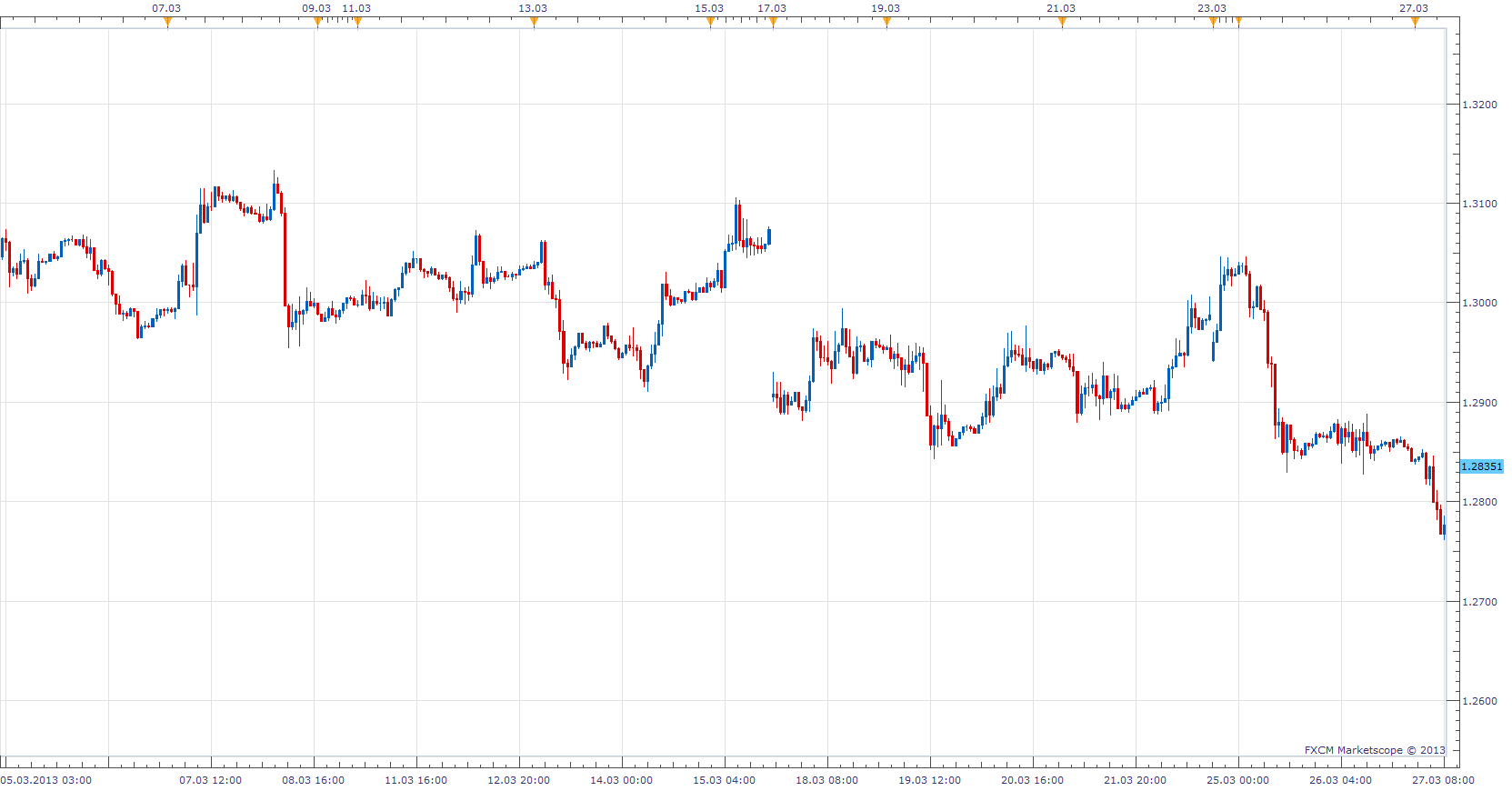The image size is (1512, 791).
Task: Select the 1.2700 price axis label
Action: 1479,602
